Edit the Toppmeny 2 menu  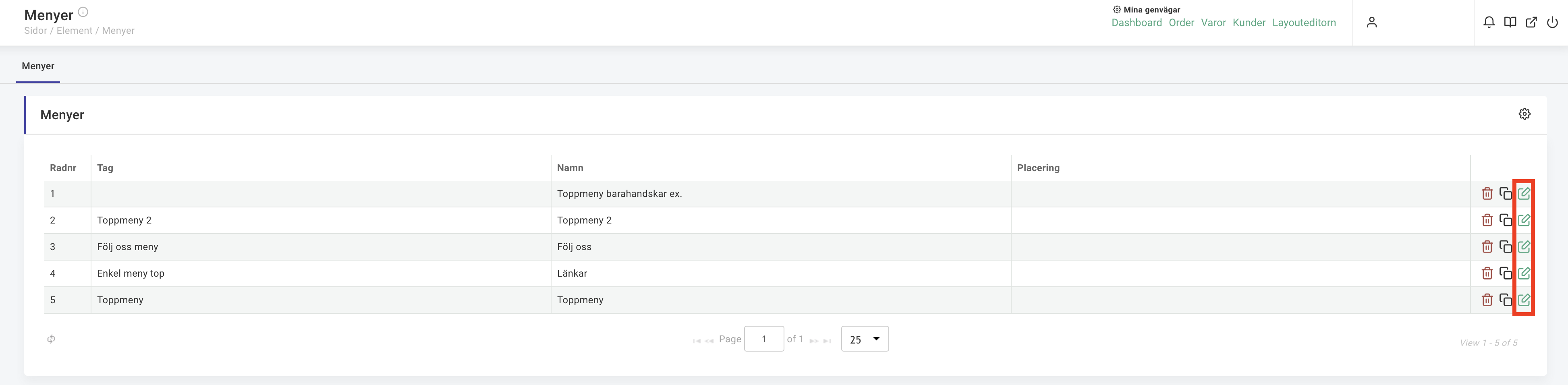tap(1524, 220)
